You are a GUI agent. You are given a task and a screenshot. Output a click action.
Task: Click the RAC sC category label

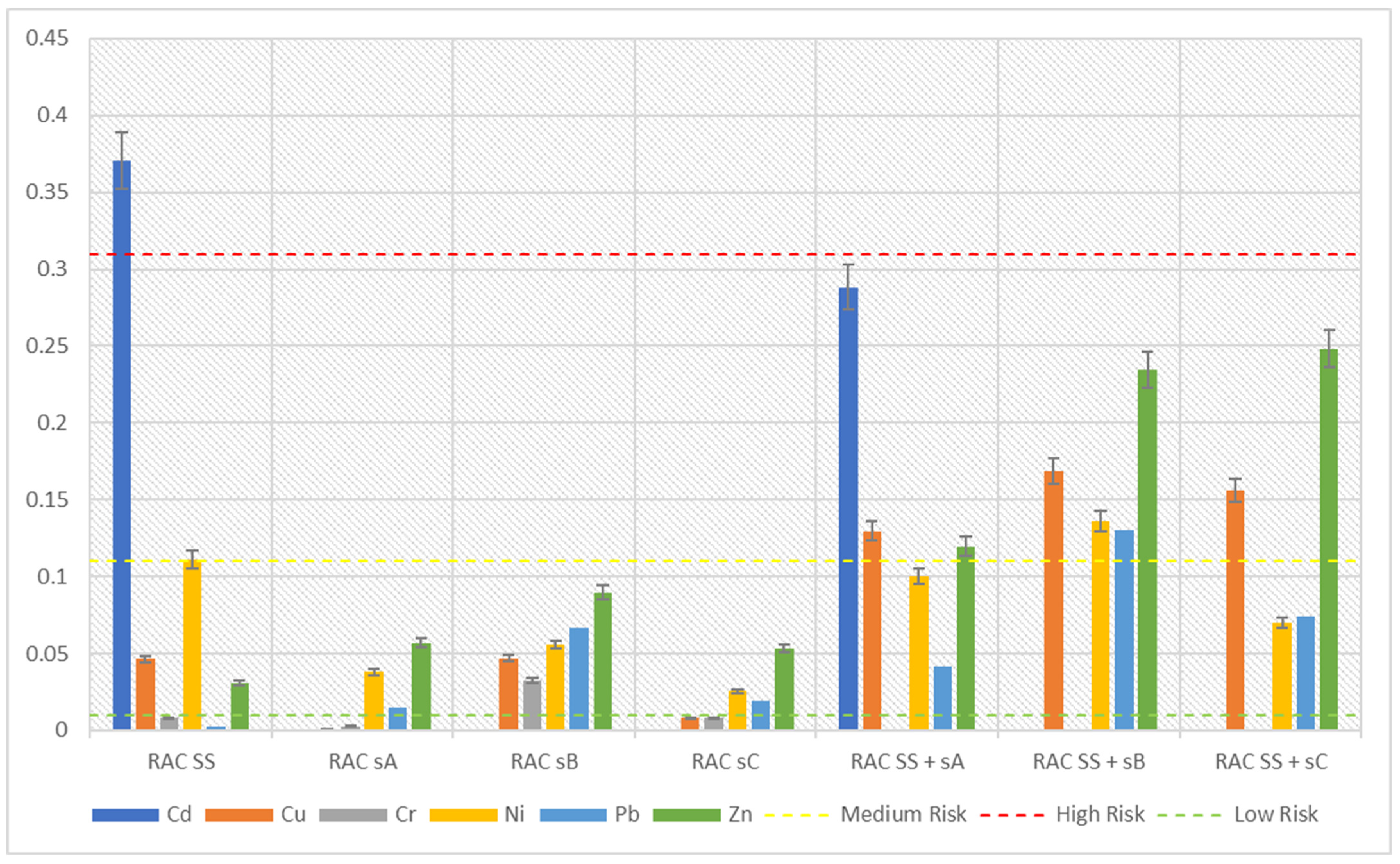click(x=726, y=762)
